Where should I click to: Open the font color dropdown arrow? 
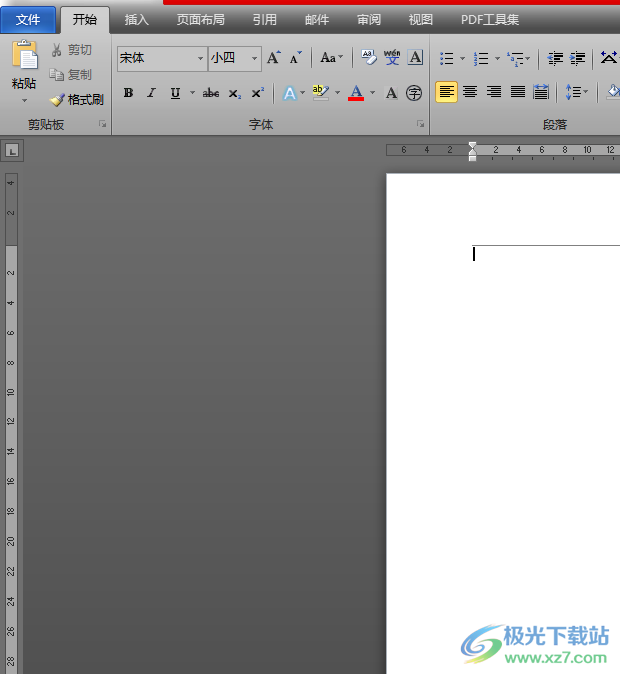coord(373,93)
